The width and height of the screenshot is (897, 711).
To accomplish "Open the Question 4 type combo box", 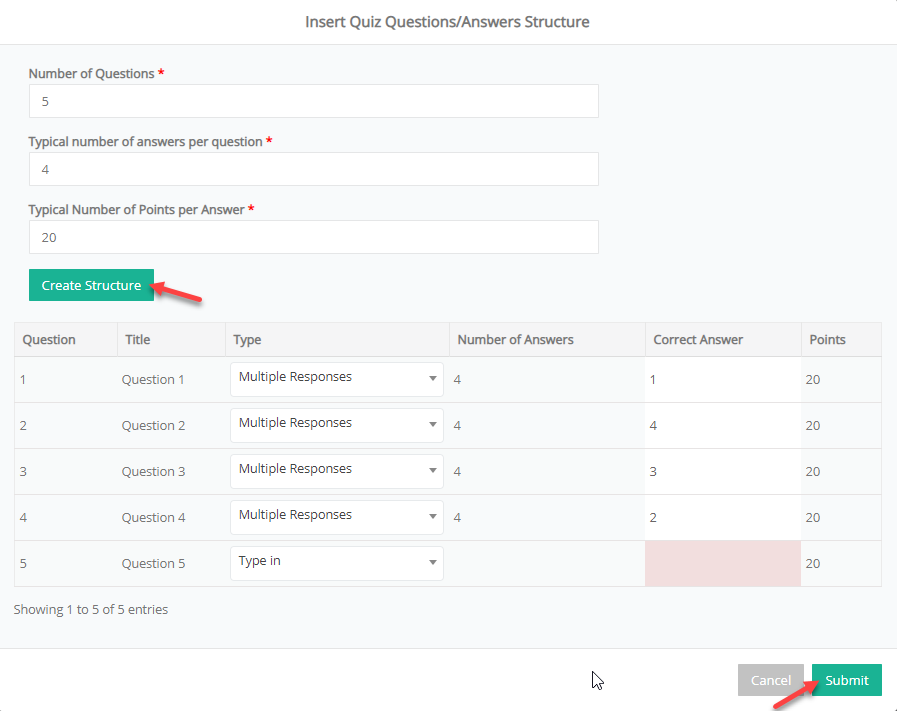I will [336, 517].
